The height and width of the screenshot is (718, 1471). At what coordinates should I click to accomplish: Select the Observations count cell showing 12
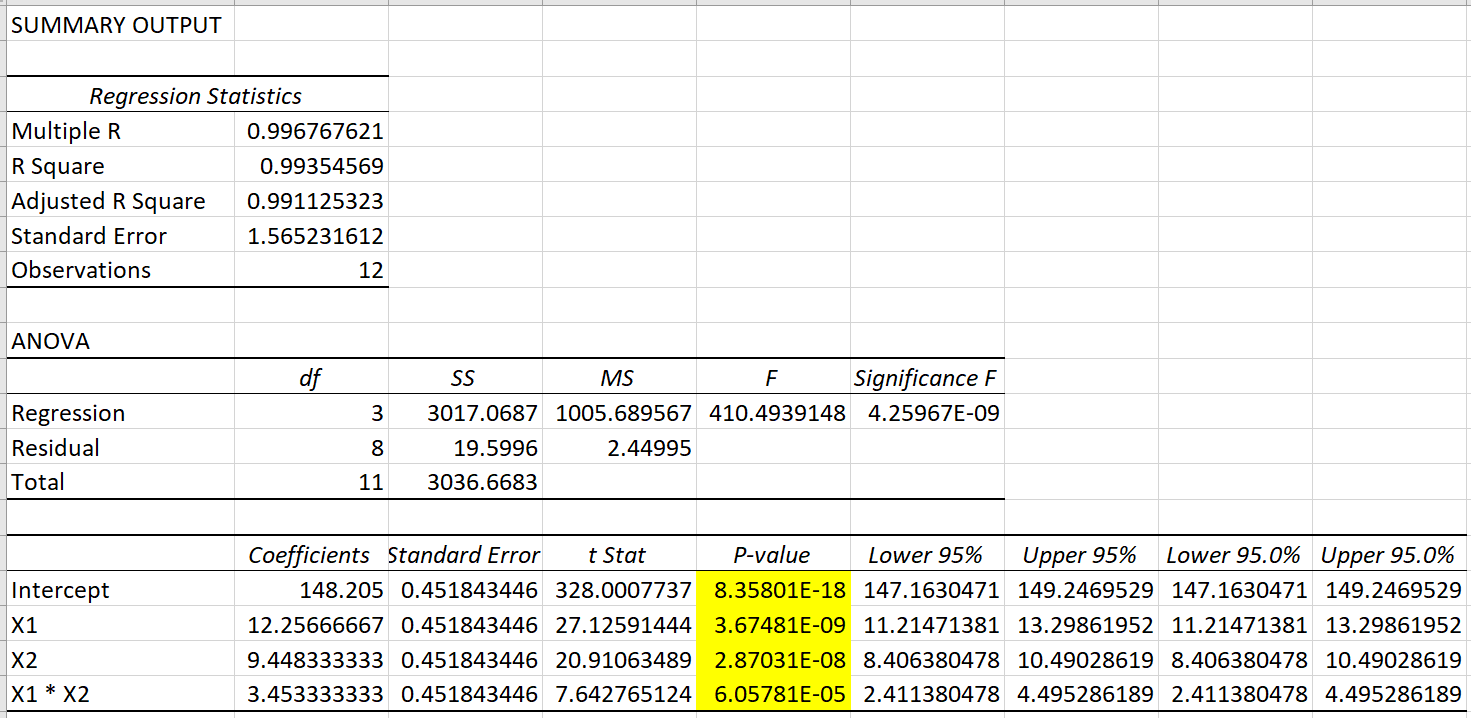click(x=370, y=270)
